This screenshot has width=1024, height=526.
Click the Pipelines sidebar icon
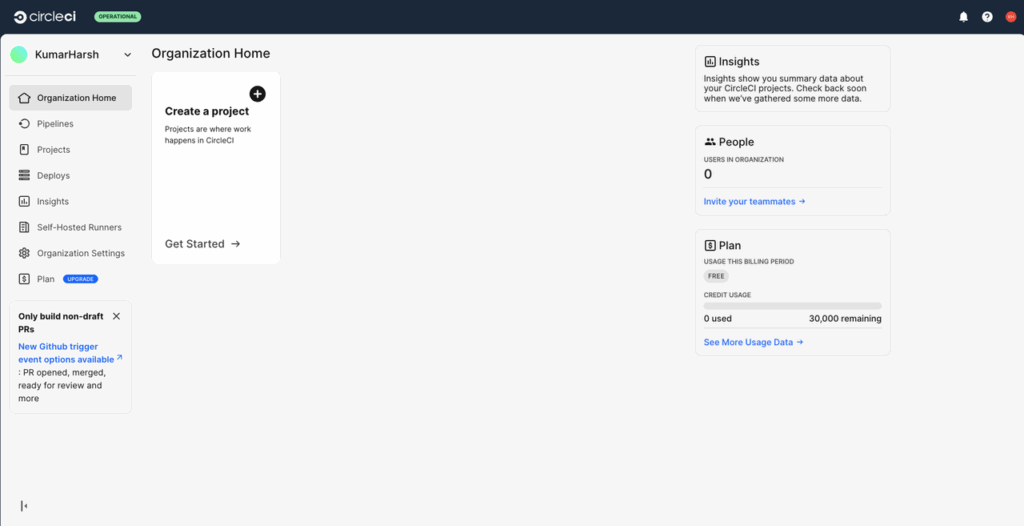coord(24,123)
